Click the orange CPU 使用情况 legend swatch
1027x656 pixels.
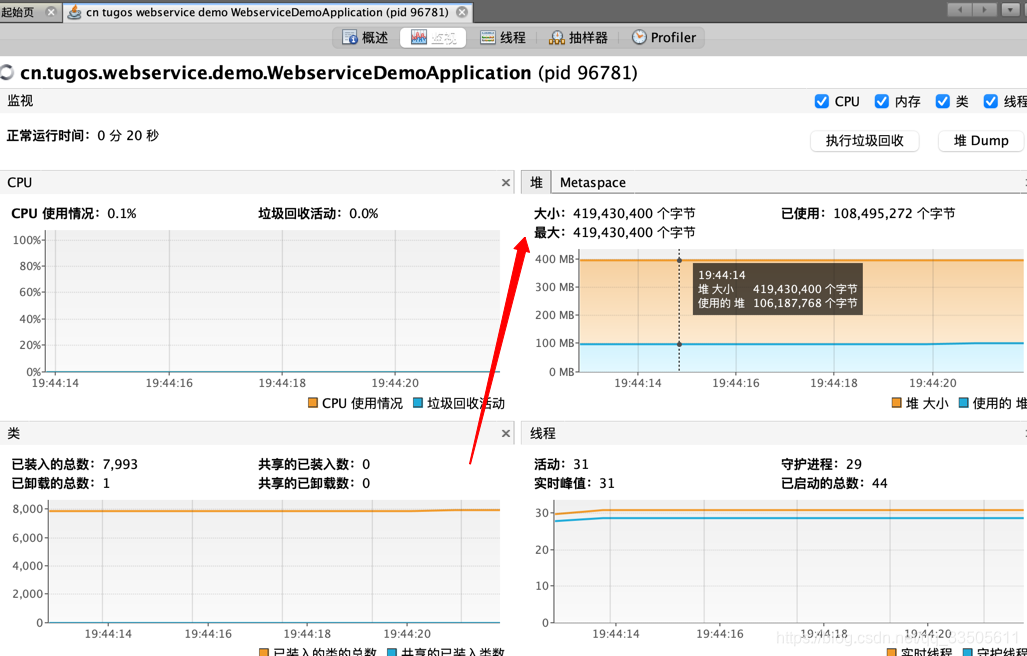click(x=313, y=403)
